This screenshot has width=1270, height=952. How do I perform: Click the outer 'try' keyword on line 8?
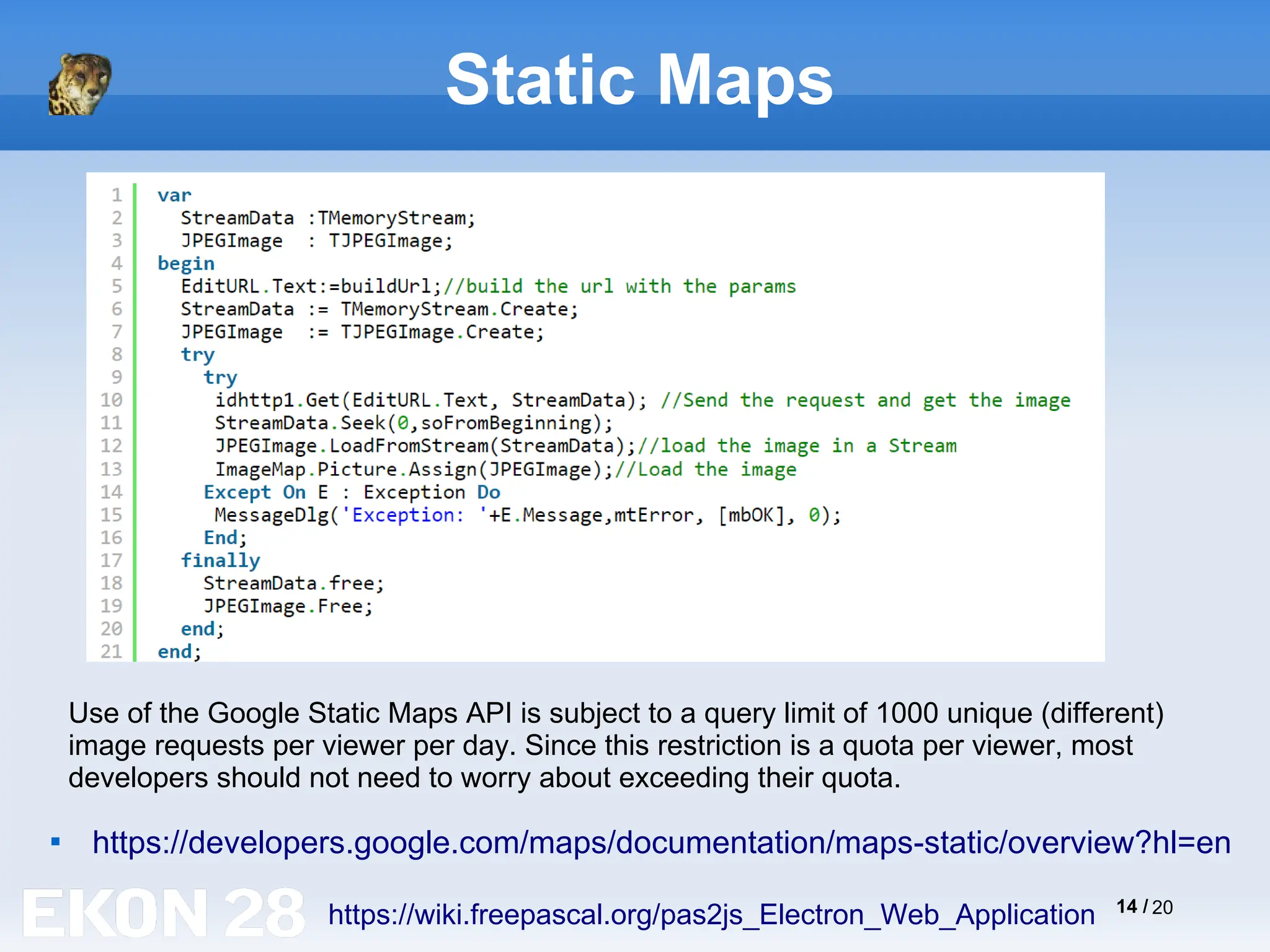click(198, 355)
